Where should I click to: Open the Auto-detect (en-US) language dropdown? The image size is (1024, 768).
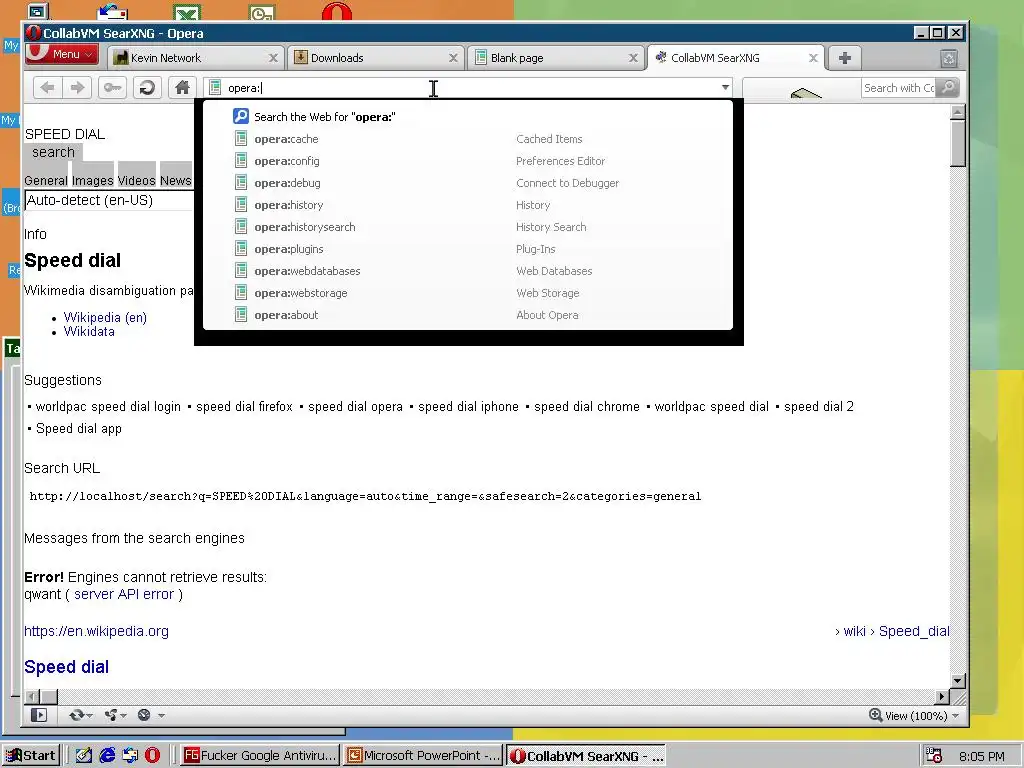(109, 200)
